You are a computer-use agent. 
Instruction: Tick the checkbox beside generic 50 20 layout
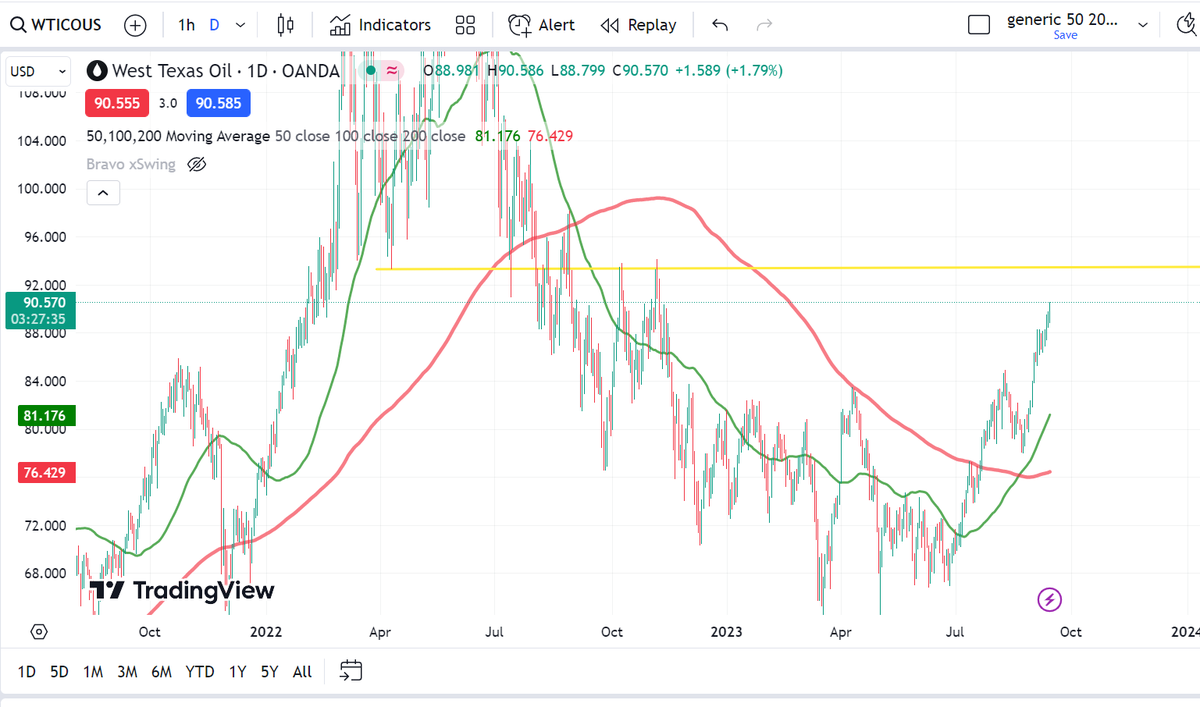point(979,24)
